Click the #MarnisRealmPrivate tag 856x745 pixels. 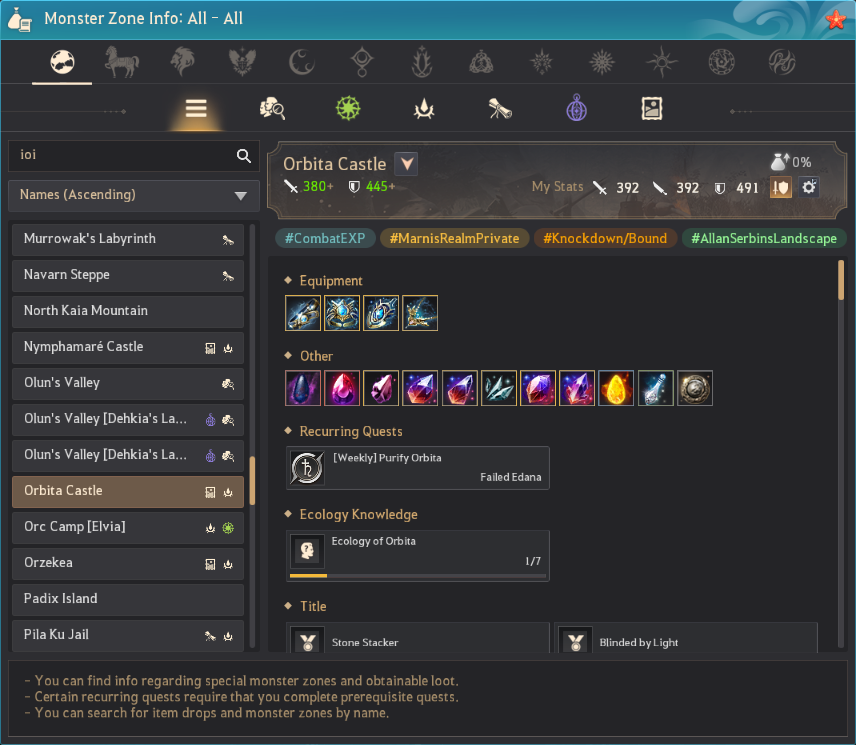click(454, 239)
